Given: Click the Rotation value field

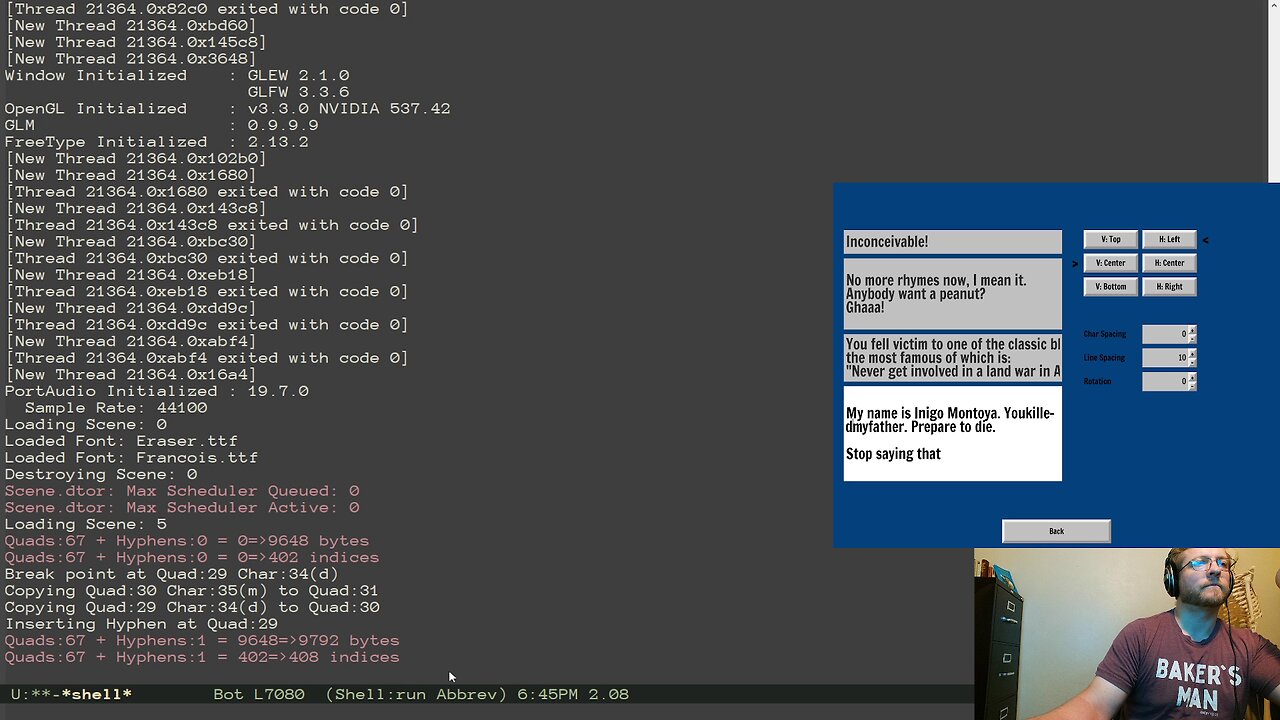Looking at the screenshot, I should pyautogui.click(x=1165, y=381).
